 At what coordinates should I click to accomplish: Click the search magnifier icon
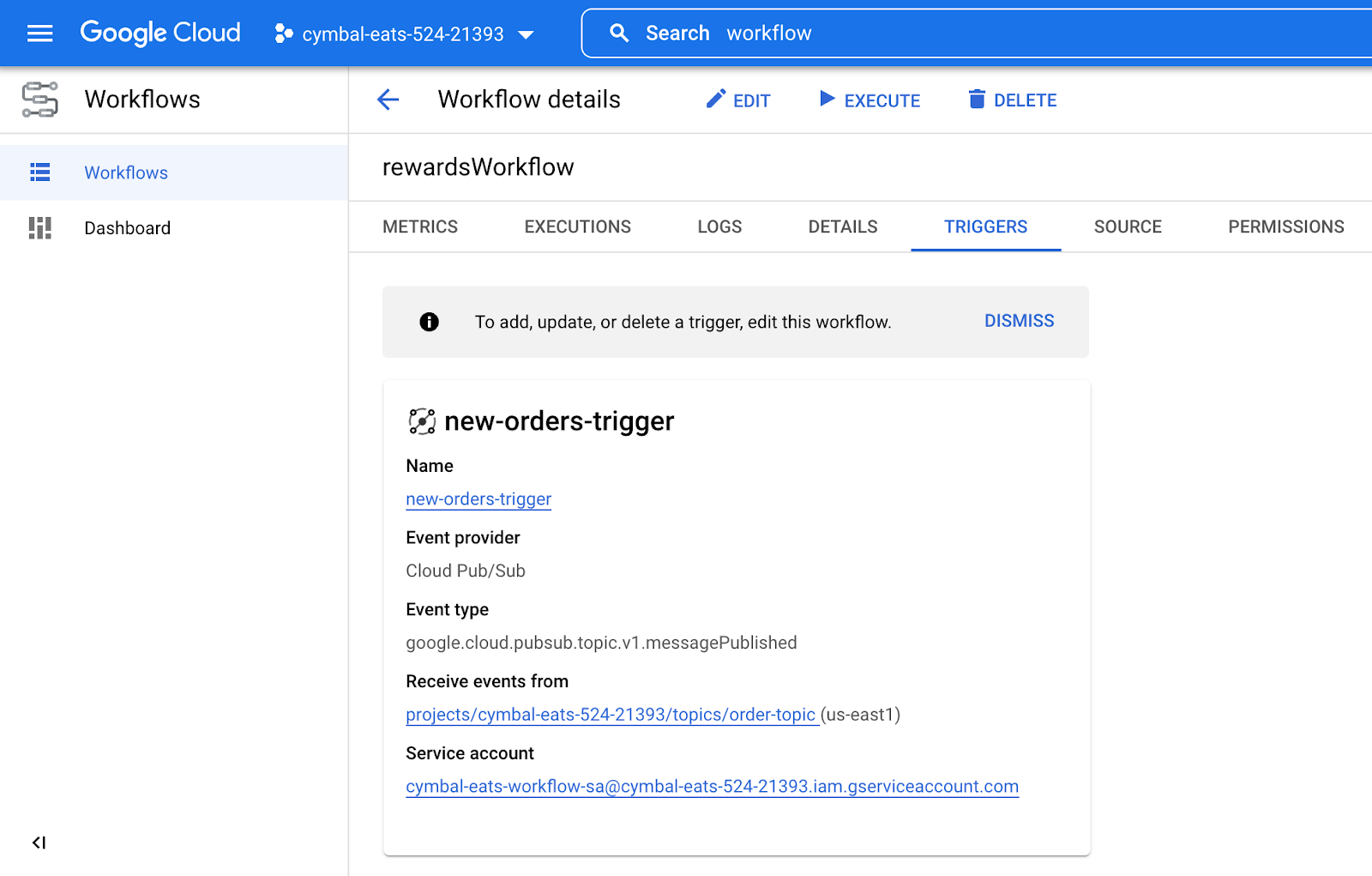click(x=618, y=33)
